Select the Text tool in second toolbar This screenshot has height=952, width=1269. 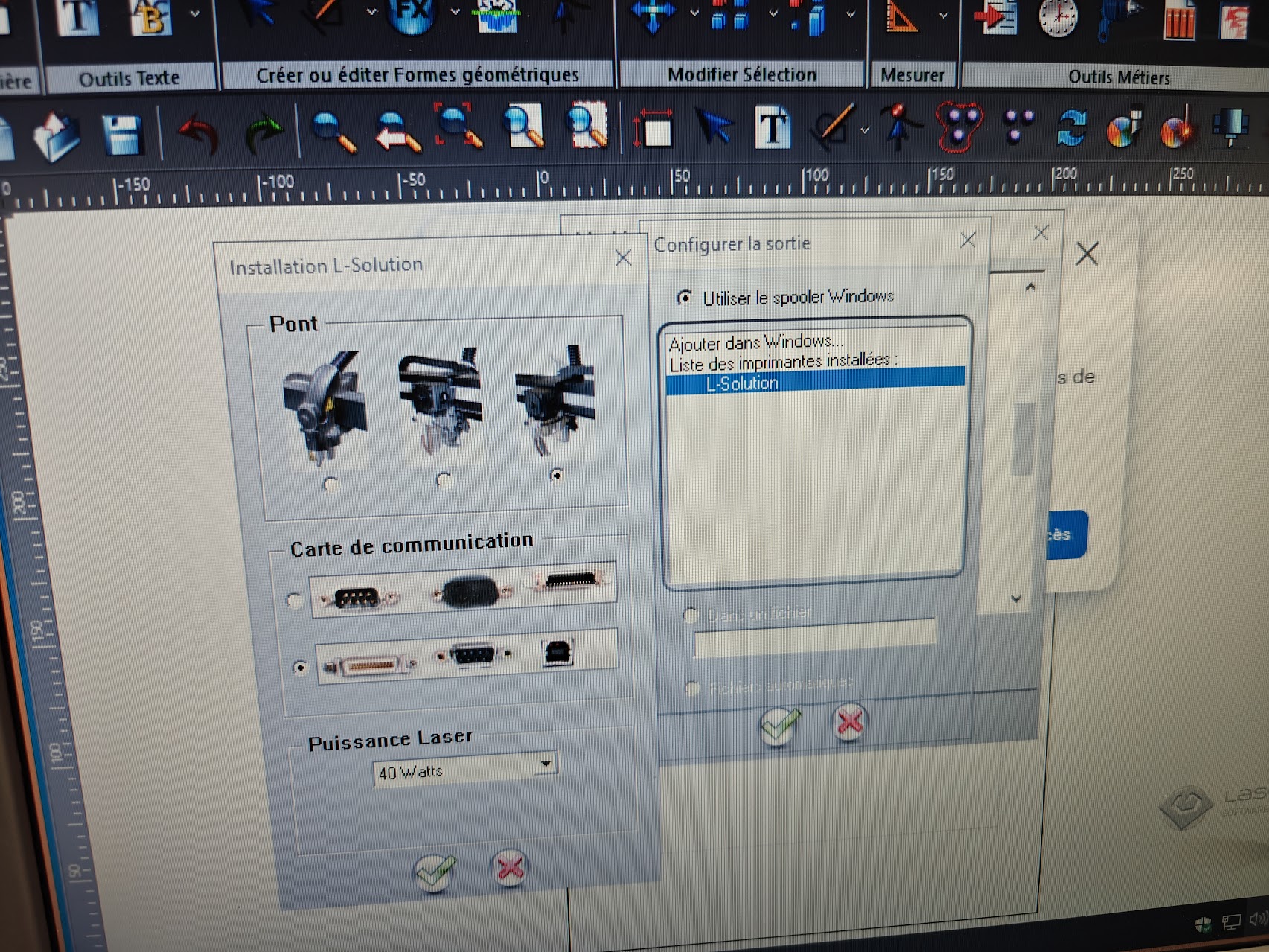pyautogui.click(x=773, y=127)
